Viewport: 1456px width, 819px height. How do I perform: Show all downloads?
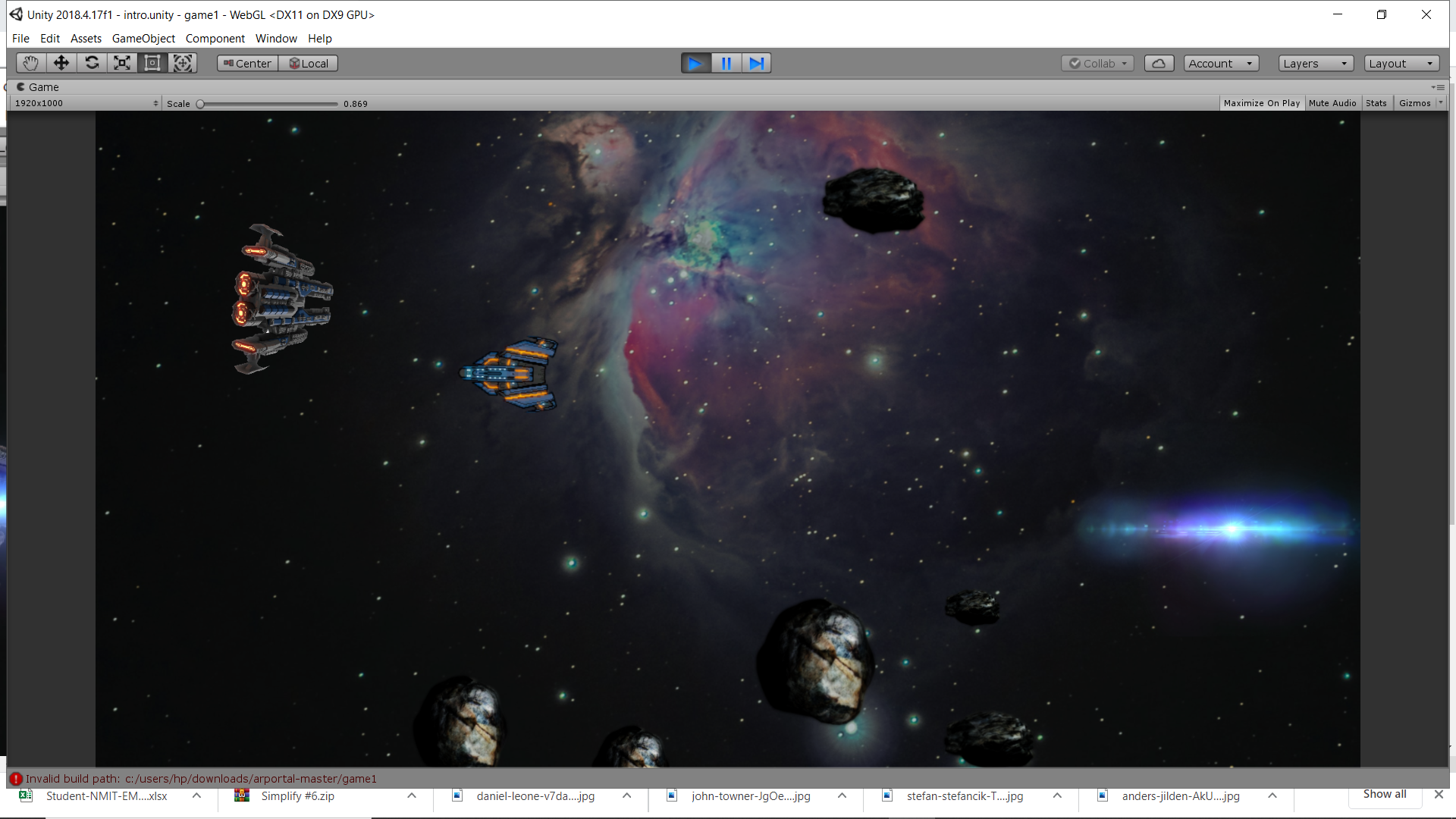(x=1385, y=794)
